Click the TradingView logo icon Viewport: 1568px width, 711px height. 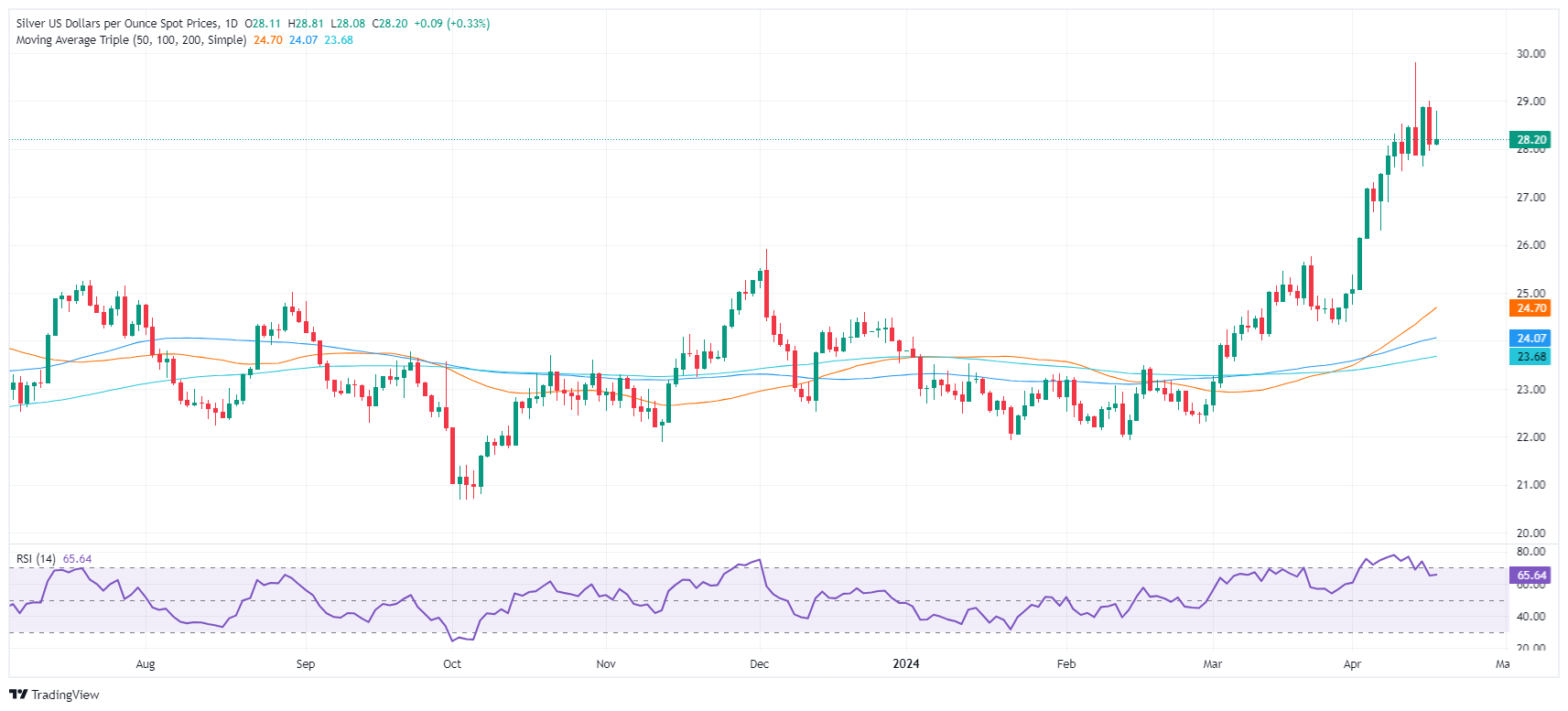[18, 695]
